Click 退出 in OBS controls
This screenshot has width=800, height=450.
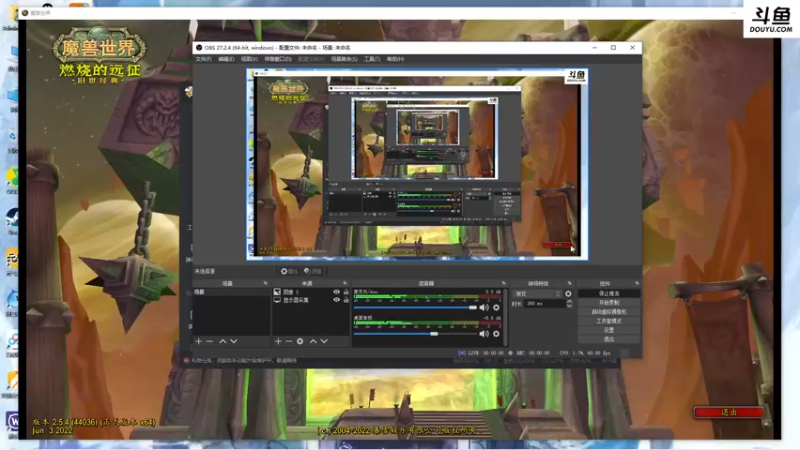[609, 339]
